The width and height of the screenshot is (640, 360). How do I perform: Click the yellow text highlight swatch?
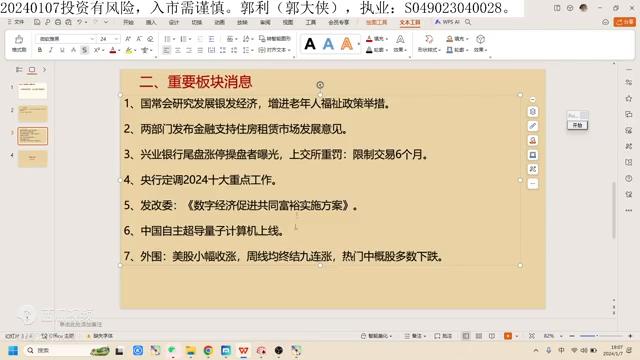(x=129, y=50)
